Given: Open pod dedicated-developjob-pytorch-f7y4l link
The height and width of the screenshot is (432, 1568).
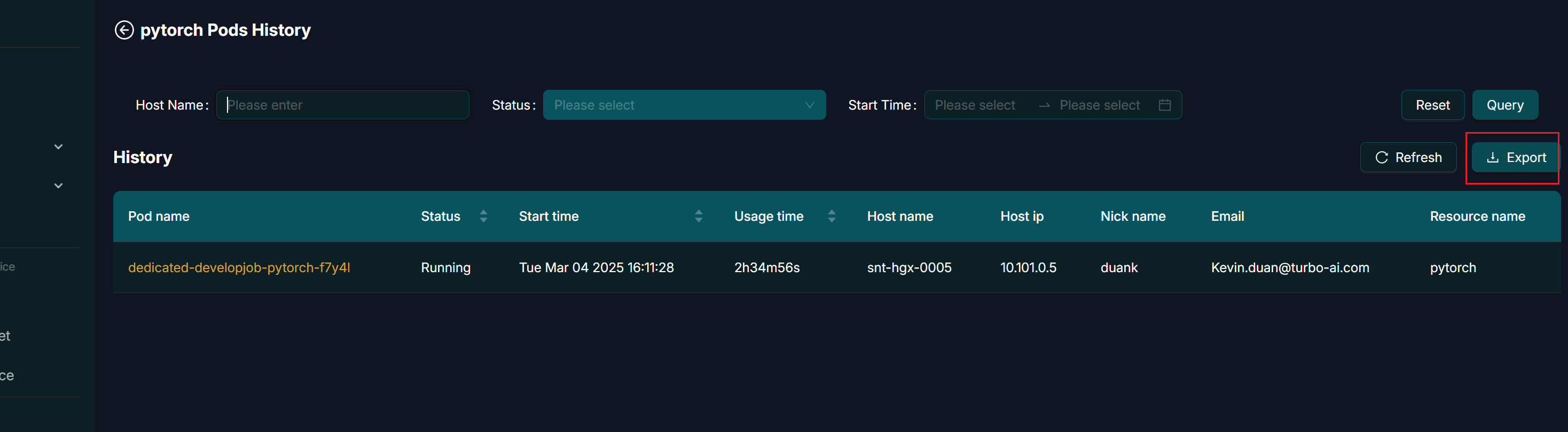Looking at the screenshot, I should click(239, 267).
